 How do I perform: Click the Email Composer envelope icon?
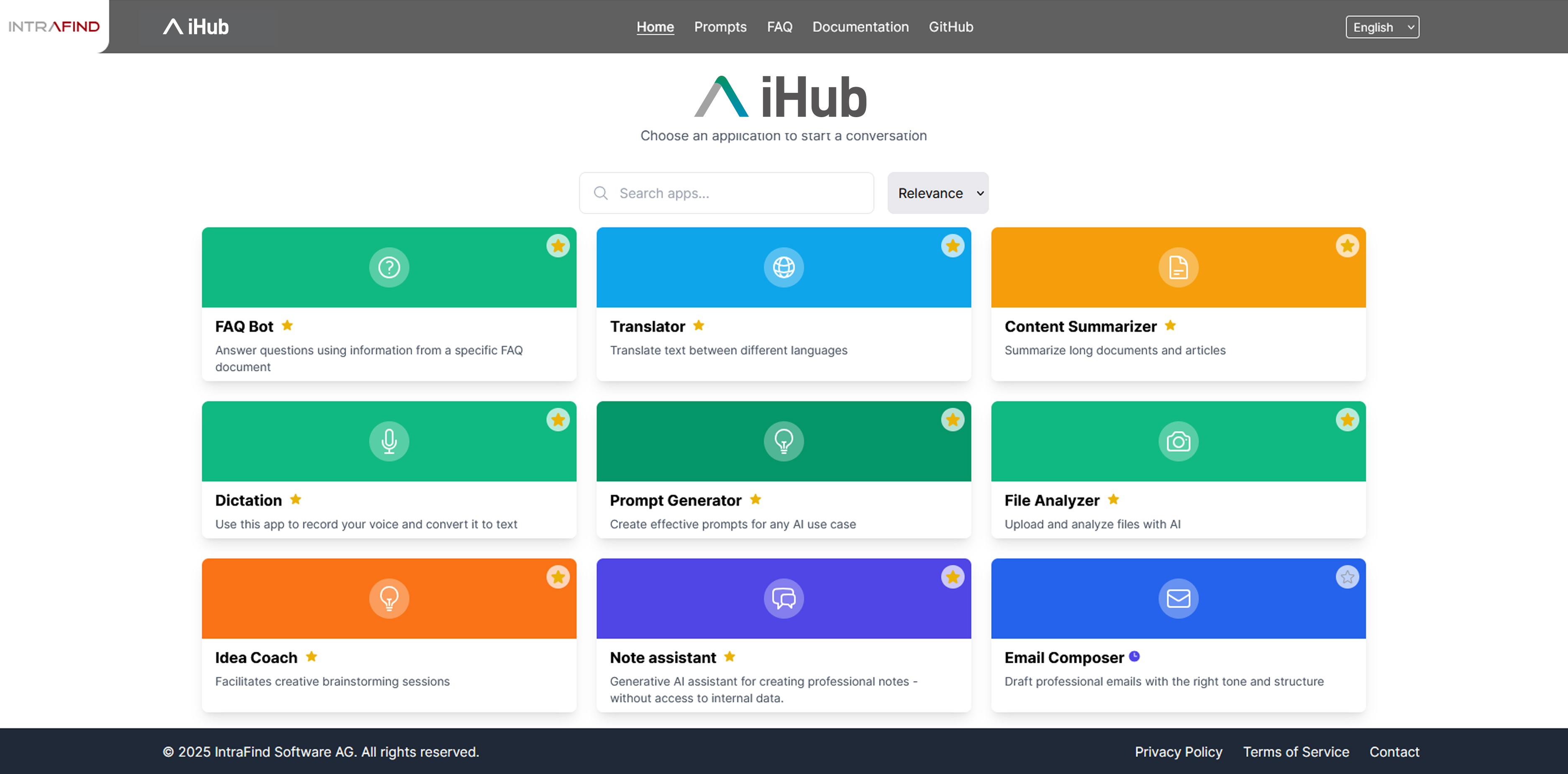click(x=1177, y=598)
